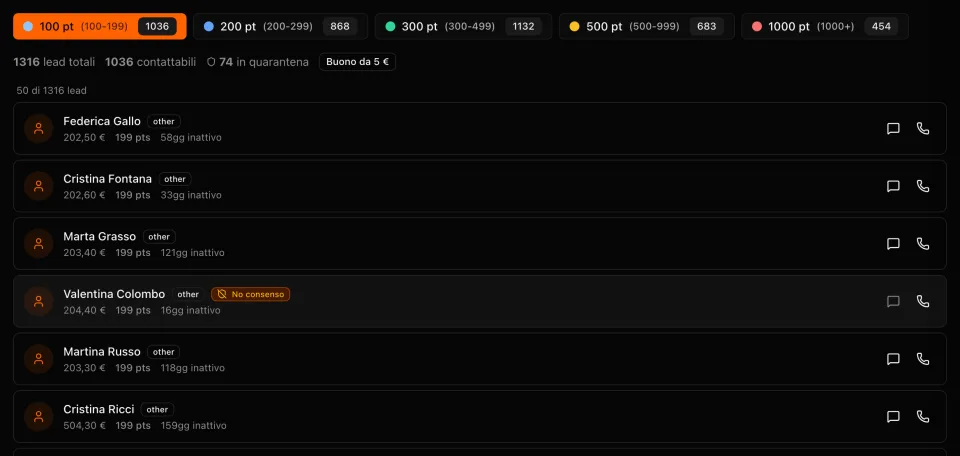Click the No consenso badge
The image size is (960, 456).
pos(250,294)
